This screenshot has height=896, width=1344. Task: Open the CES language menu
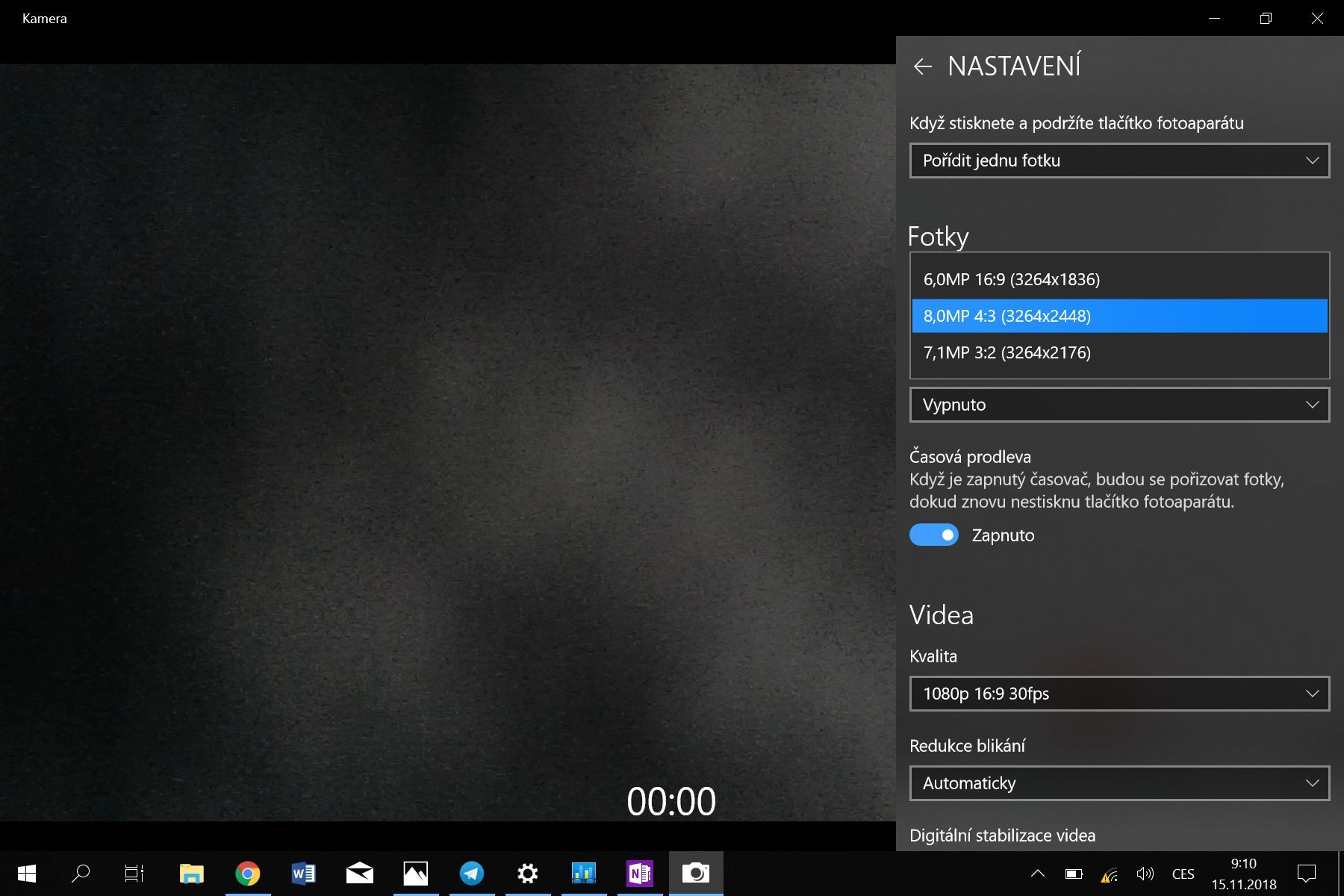point(1182,872)
